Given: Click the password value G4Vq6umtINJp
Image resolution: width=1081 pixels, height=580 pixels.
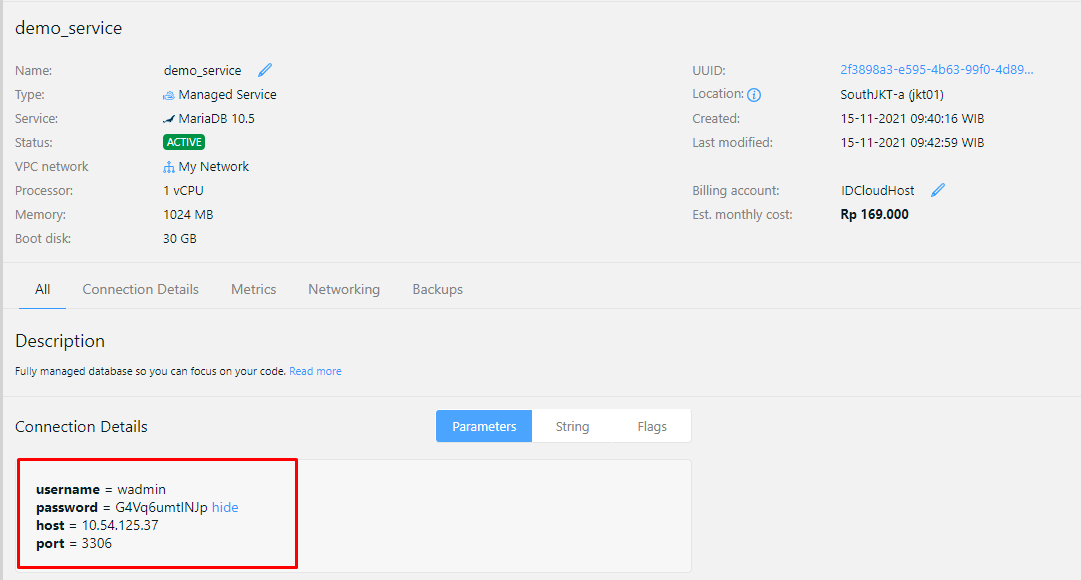Looking at the screenshot, I should click(x=161, y=507).
